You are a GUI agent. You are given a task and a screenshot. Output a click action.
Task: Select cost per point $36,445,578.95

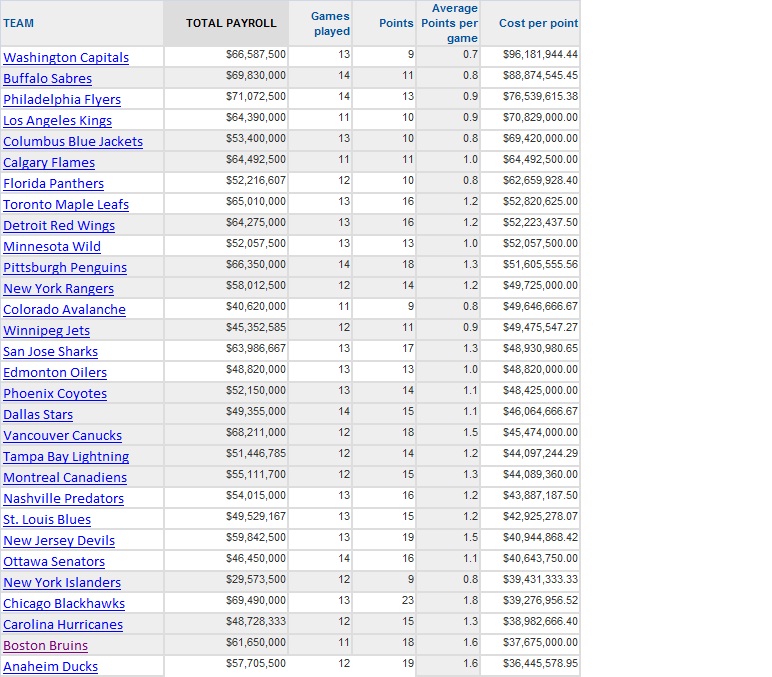click(x=540, y=663)
